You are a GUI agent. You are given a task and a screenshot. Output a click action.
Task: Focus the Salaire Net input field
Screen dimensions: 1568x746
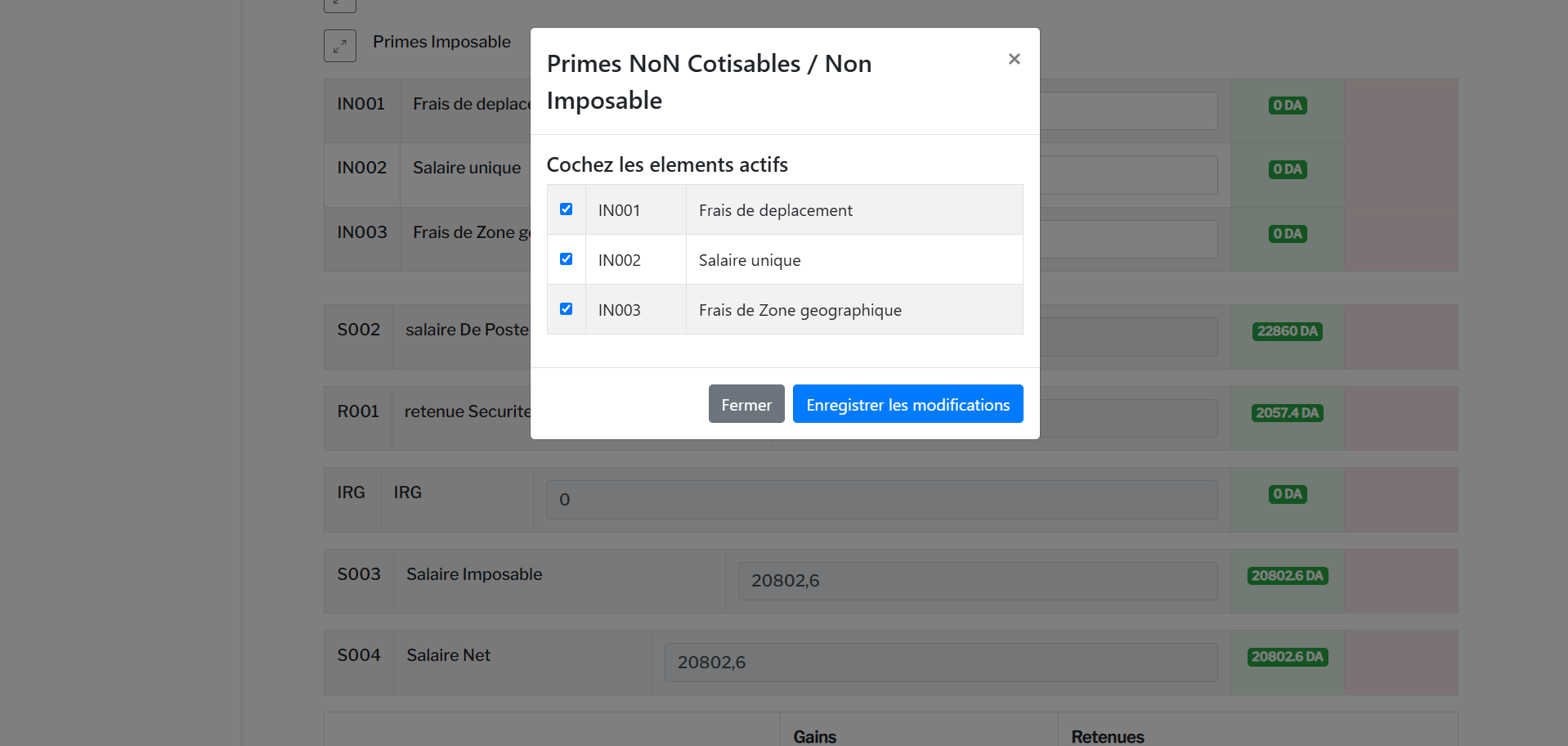940,663
